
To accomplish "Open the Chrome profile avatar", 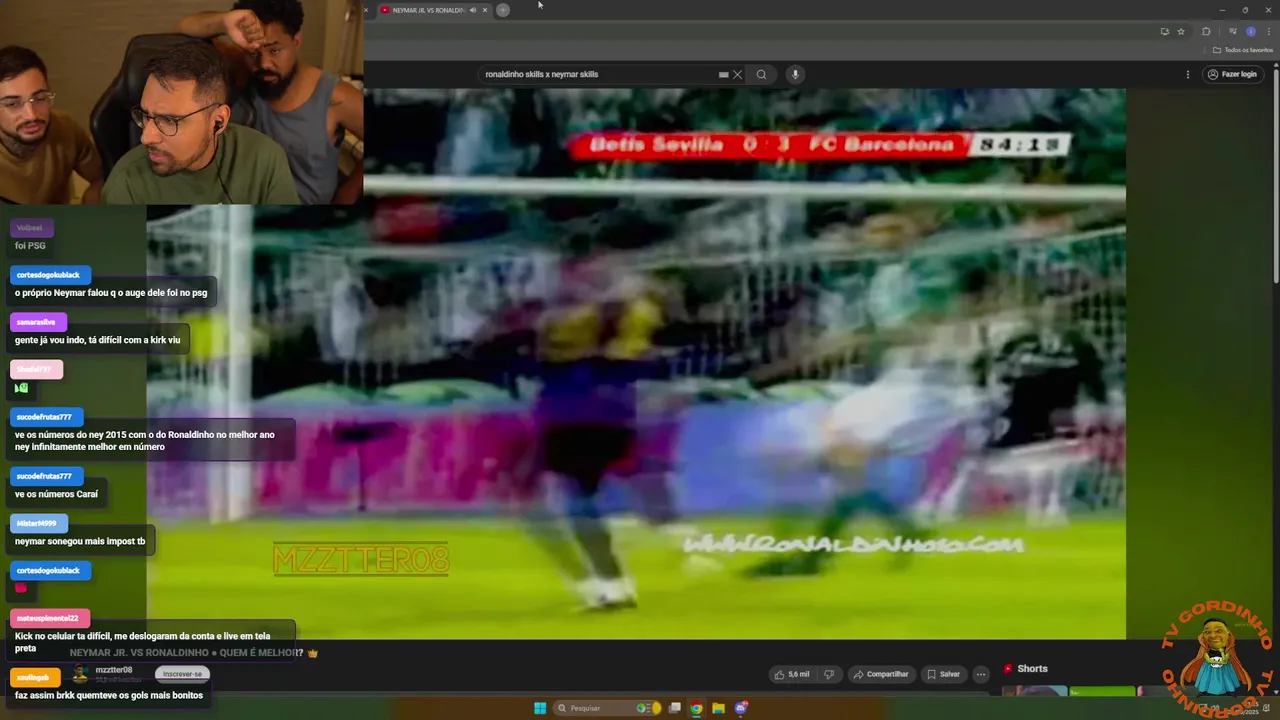I will (1250, 31).
